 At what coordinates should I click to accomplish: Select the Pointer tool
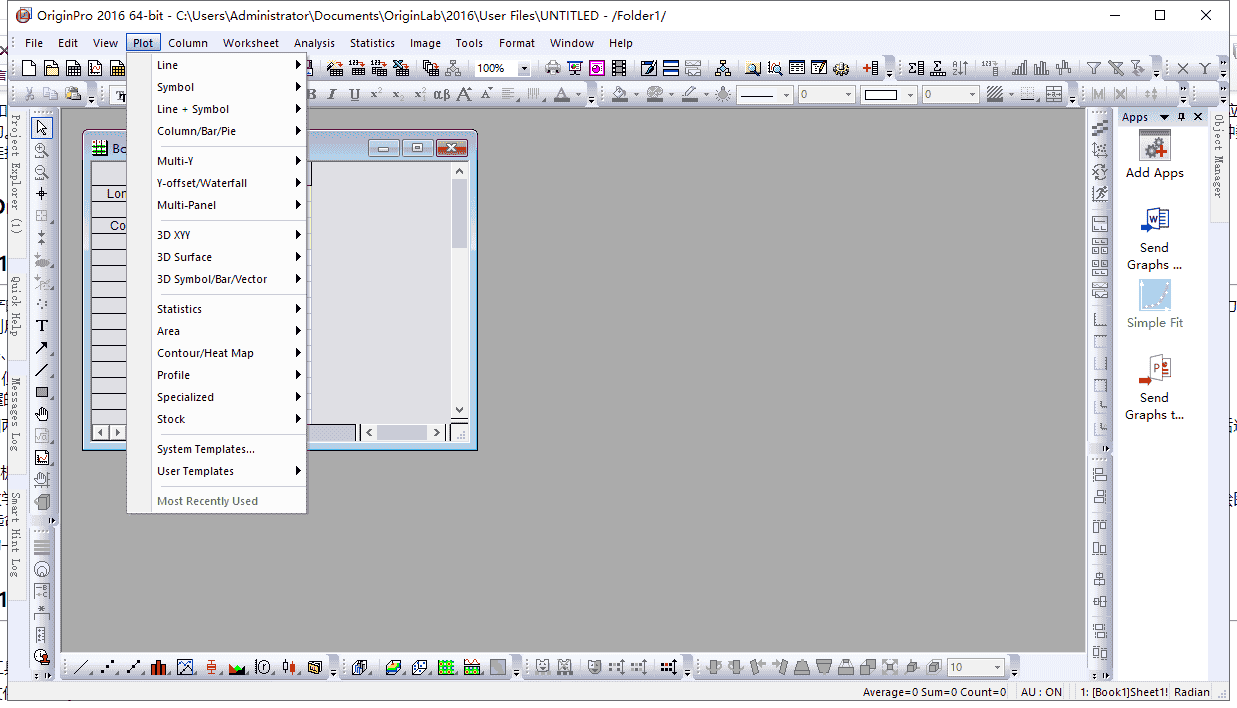[42, 128]
